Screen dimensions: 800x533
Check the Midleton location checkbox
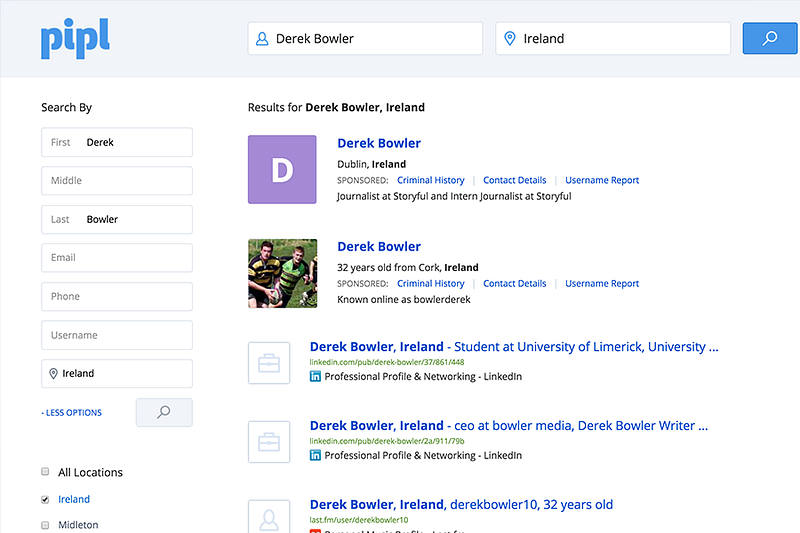[x=45, y=525]
